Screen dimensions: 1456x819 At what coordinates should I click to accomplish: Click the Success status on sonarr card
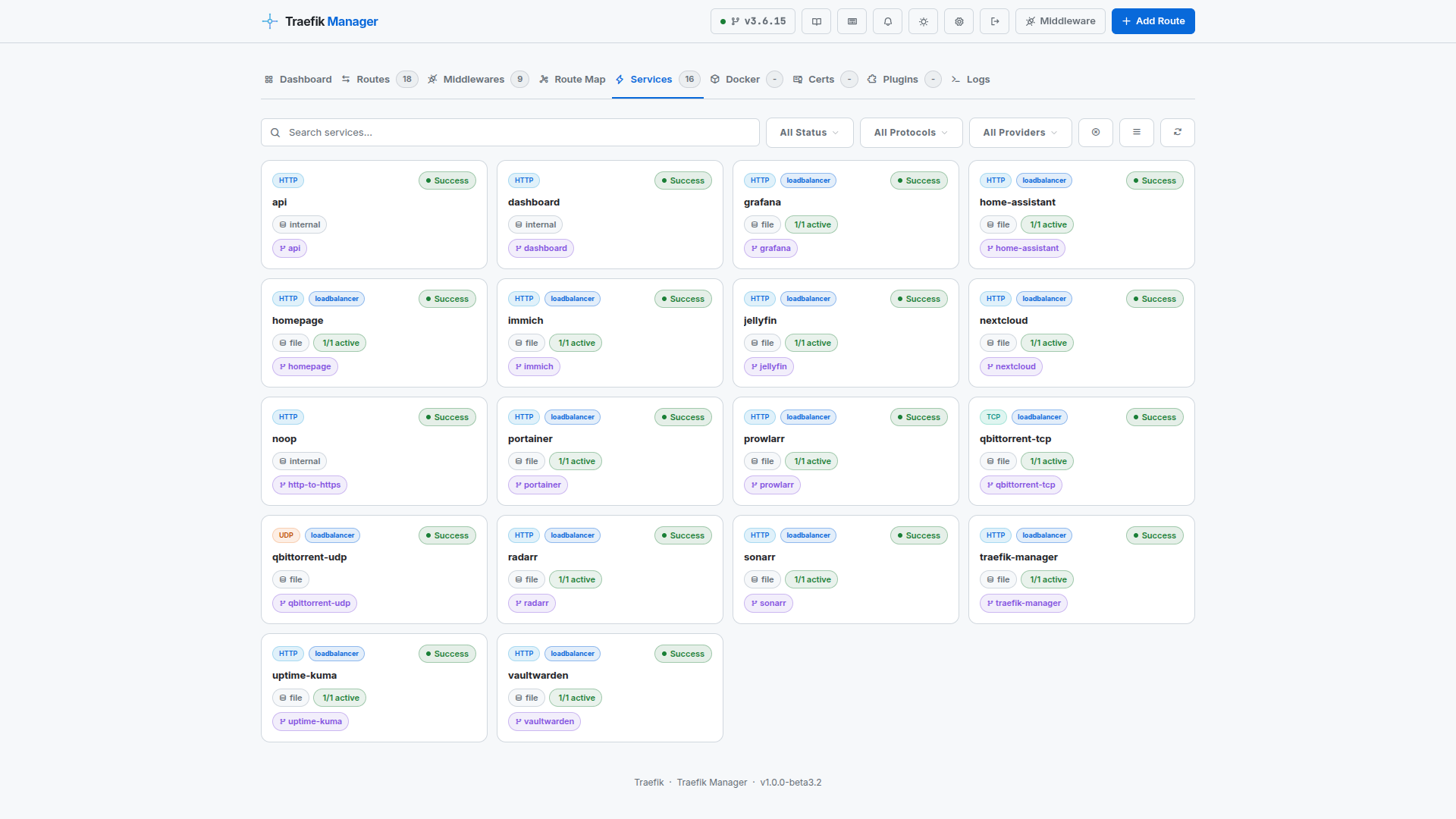tap(919, 535)
